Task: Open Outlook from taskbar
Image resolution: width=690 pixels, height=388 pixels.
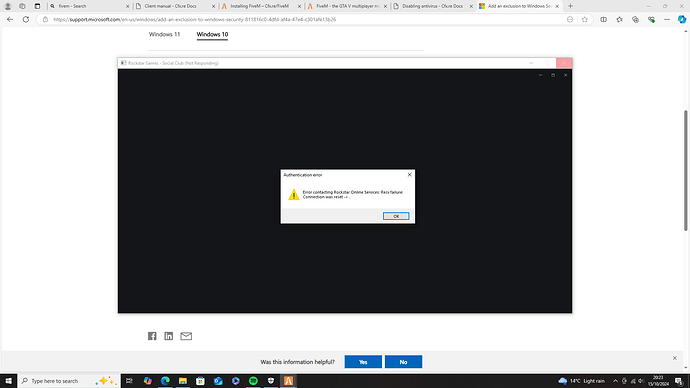Action: pos(218,381)
